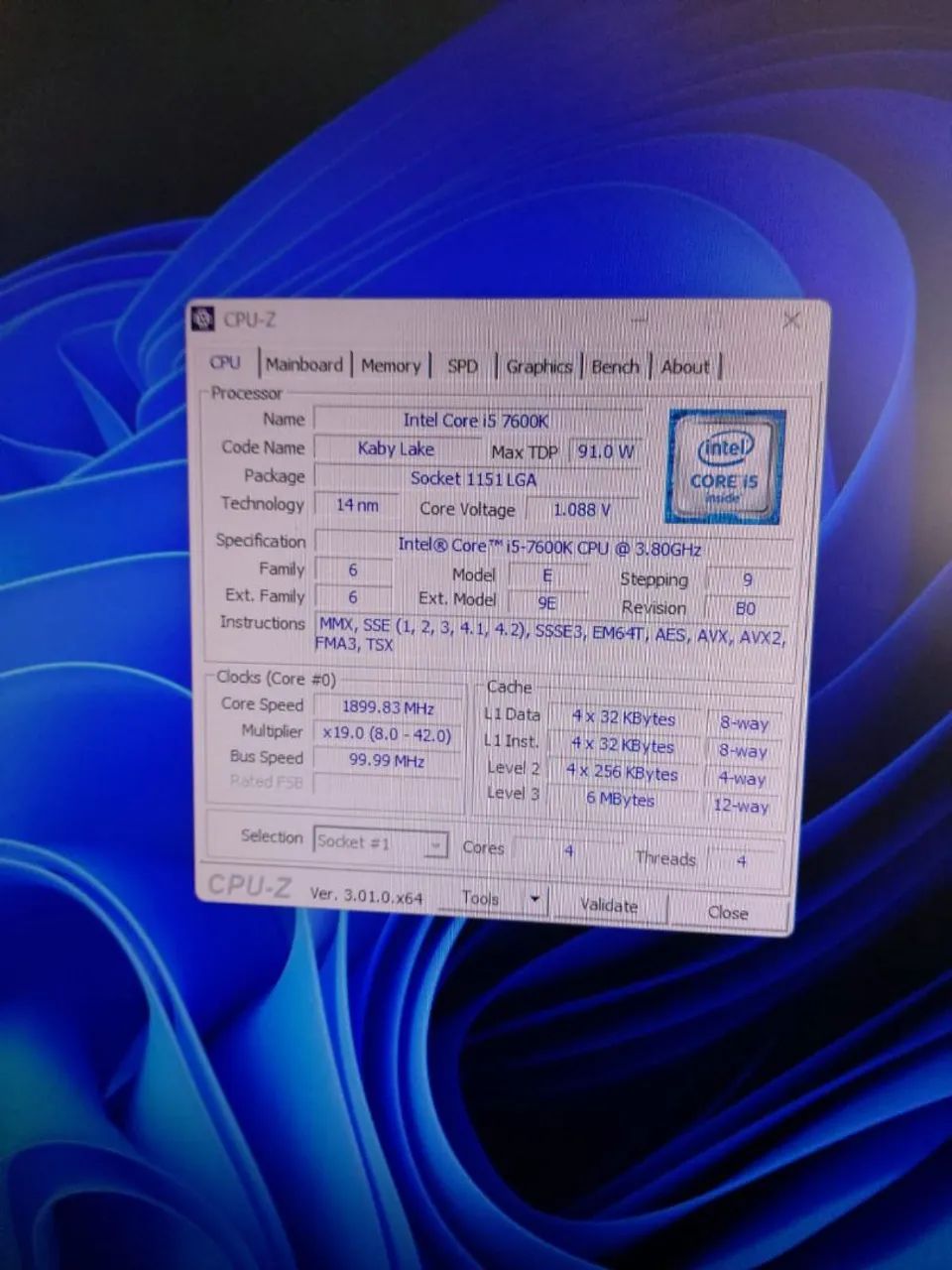The width and height of the screenshot is (952, 1270).
Task: Click the Ext. Model value 9E
Action: (x=546, y=602)
